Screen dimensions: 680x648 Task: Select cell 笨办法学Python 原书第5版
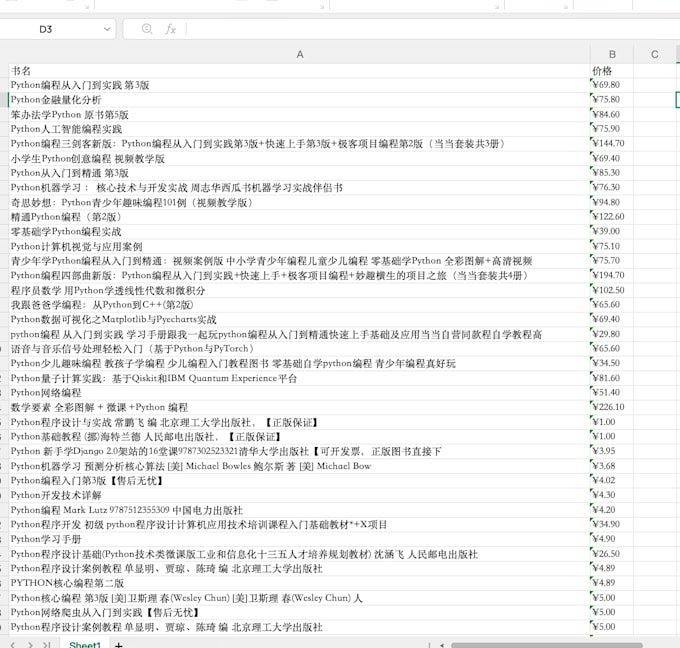tap(300, 115)
